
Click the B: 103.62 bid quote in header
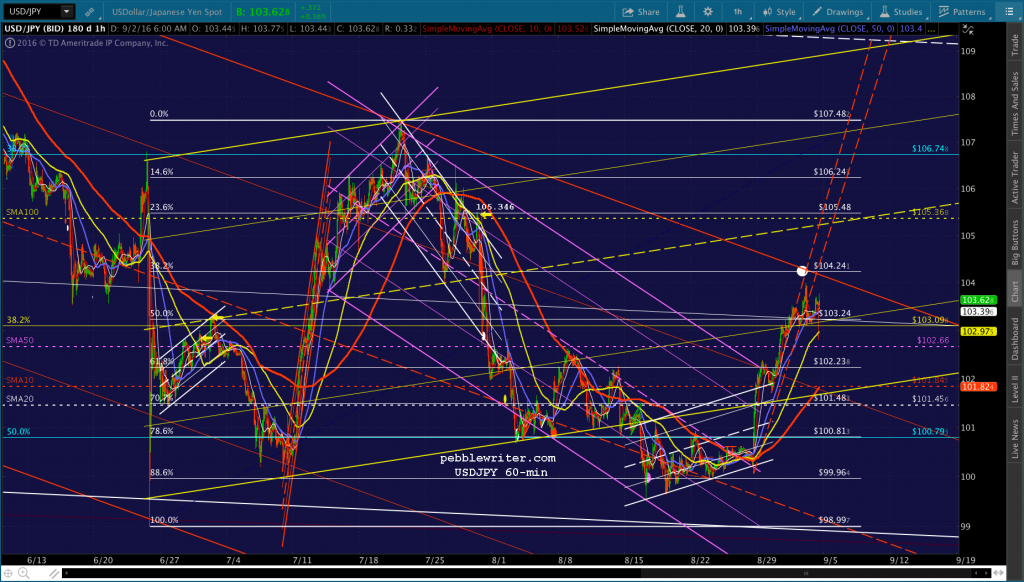tap(263, 12)
